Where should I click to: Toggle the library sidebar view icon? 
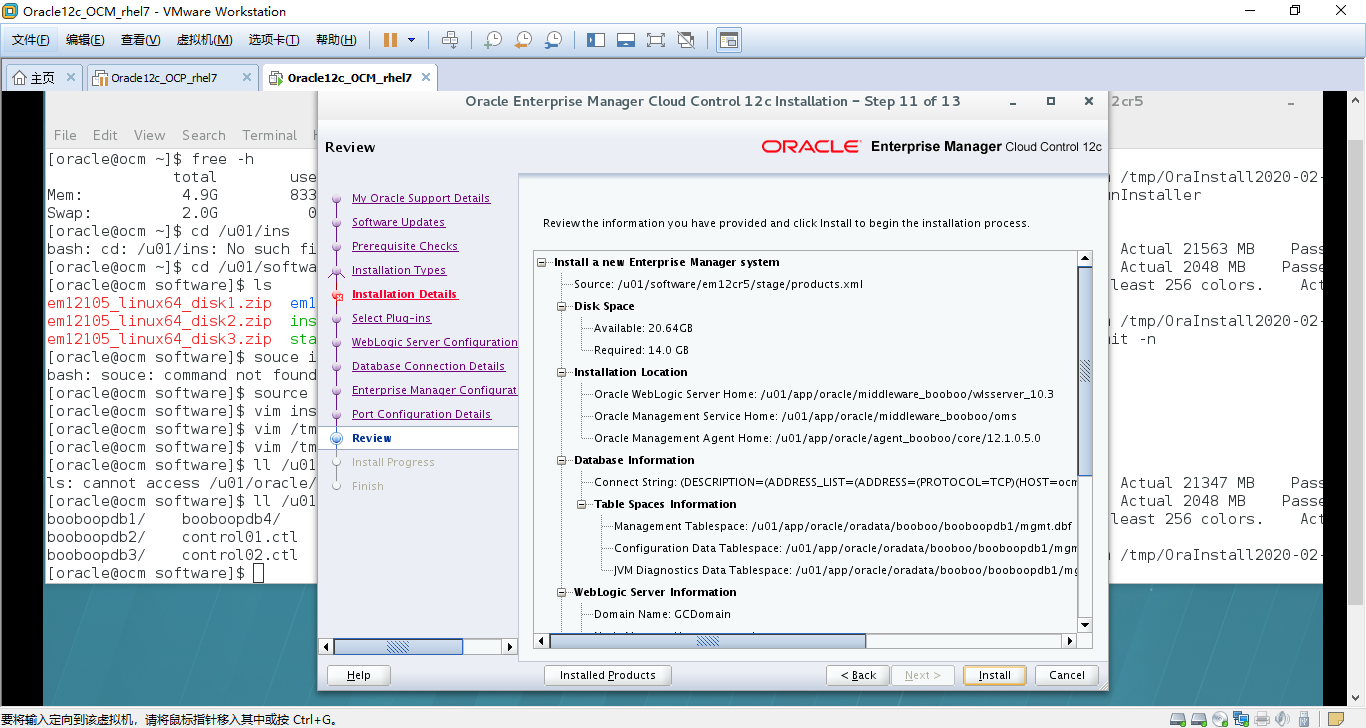(596, 40)
